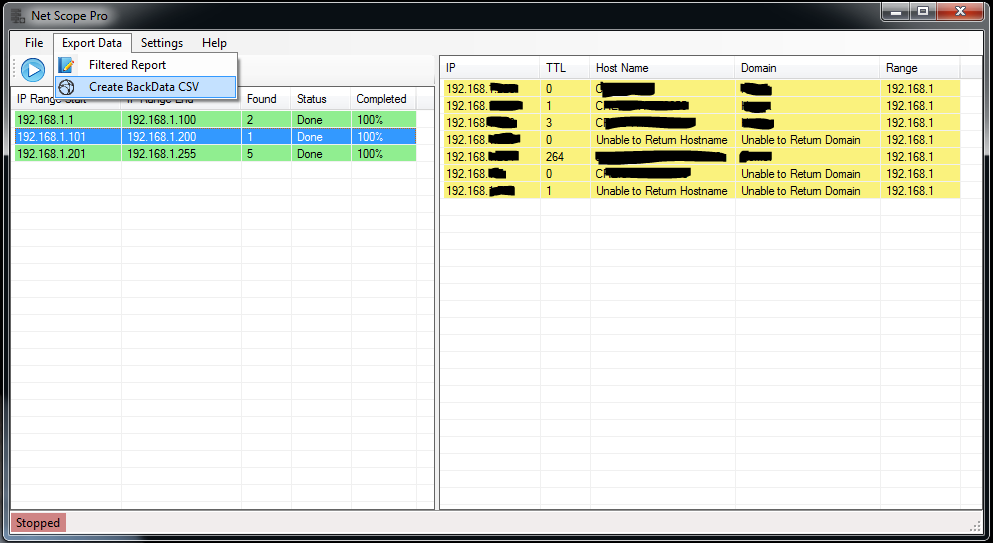This screenshot has width=993, height=543.
Task: Maximize the Net Scope Pro window
Action: tap(923, 11)
